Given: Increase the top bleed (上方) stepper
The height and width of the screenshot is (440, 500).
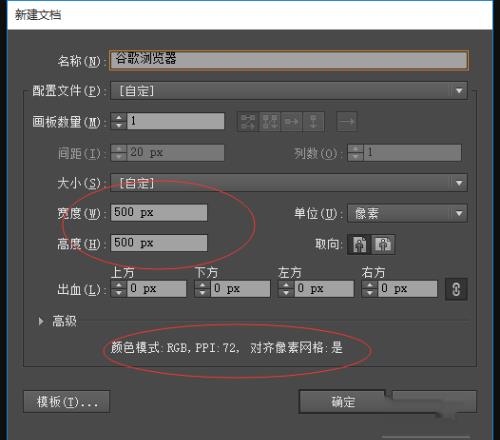Looking at the screenshot, I should (x=119, y=284).
